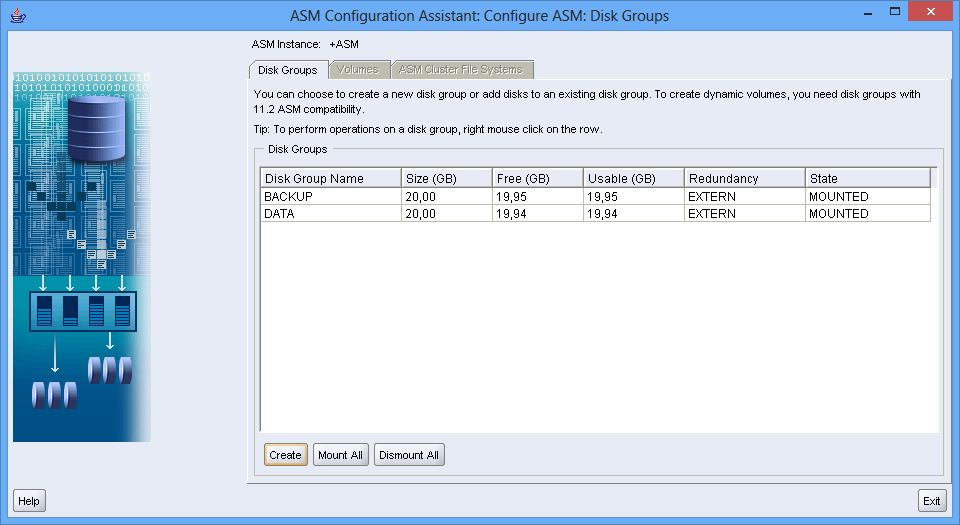Viewport: 960px width, 525px height.
Task: Click the Dismount All button
Action: (409, 455)
